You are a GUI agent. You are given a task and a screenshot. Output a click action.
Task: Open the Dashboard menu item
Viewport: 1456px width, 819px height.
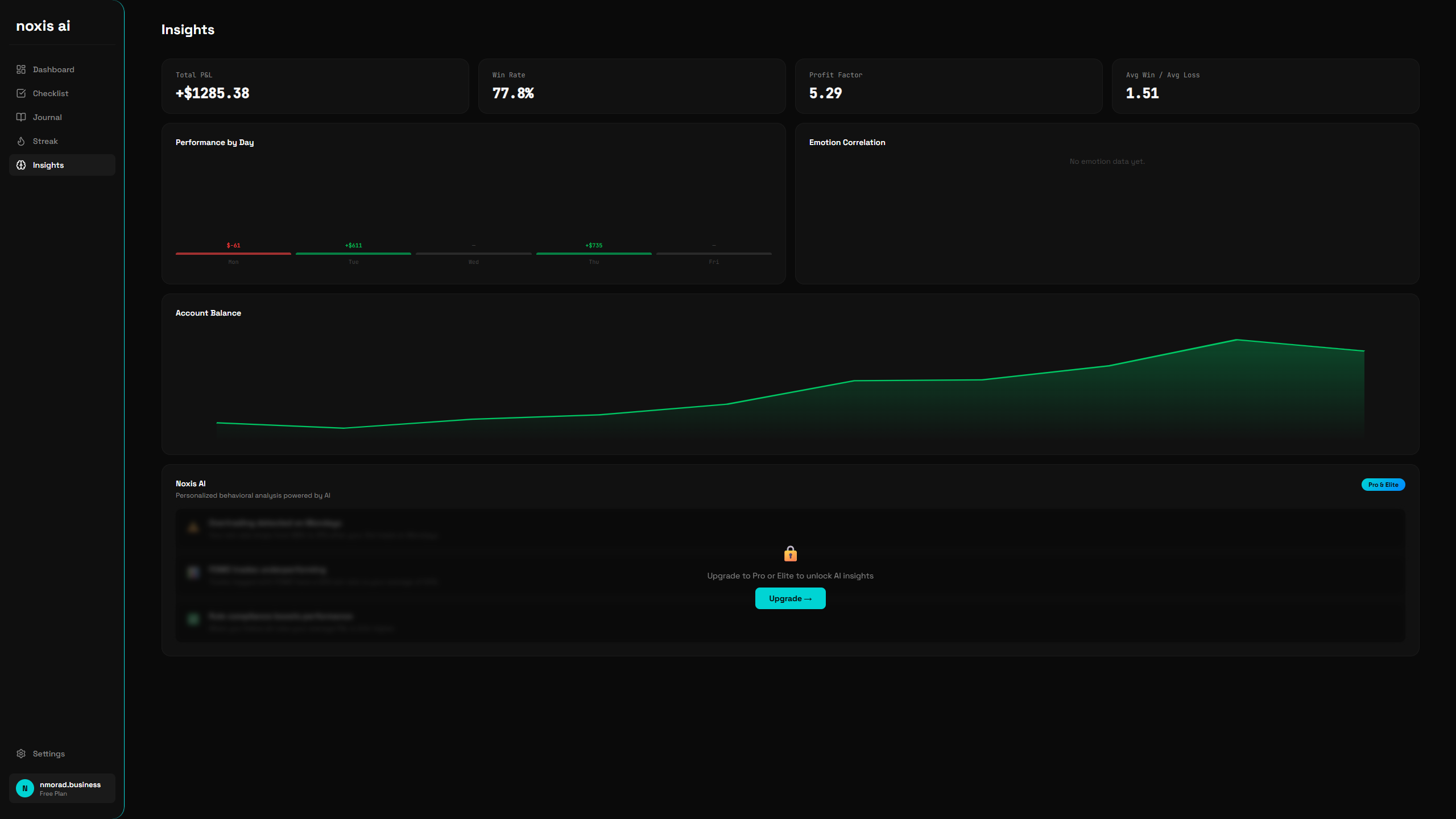pyautogui.click(x=62, y=69)
